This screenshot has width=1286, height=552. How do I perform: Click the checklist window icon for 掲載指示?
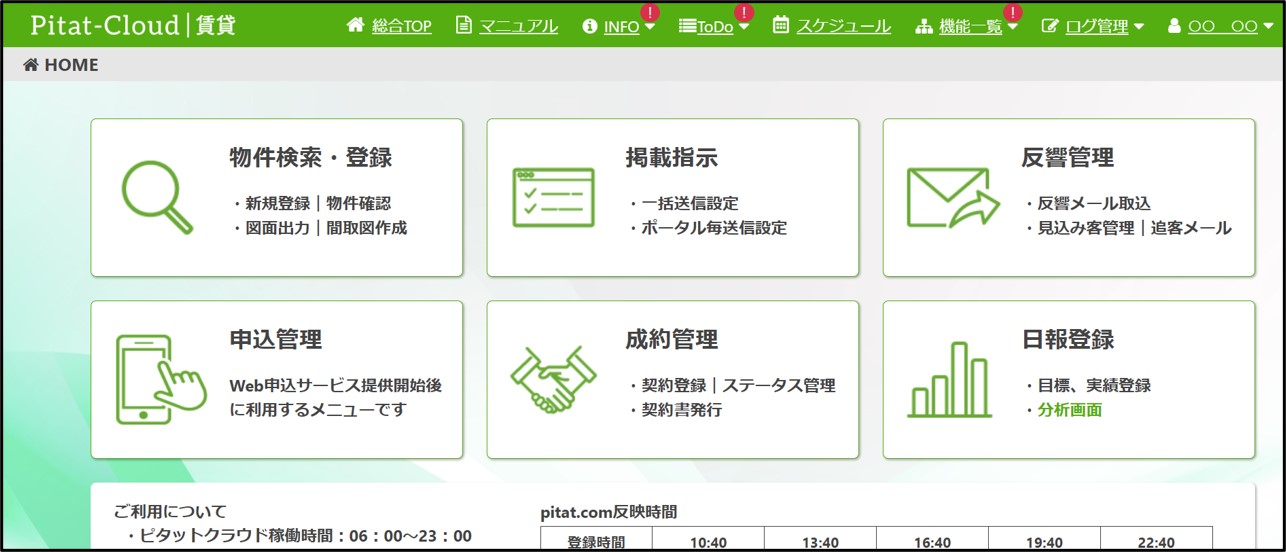tap(553, 197)
